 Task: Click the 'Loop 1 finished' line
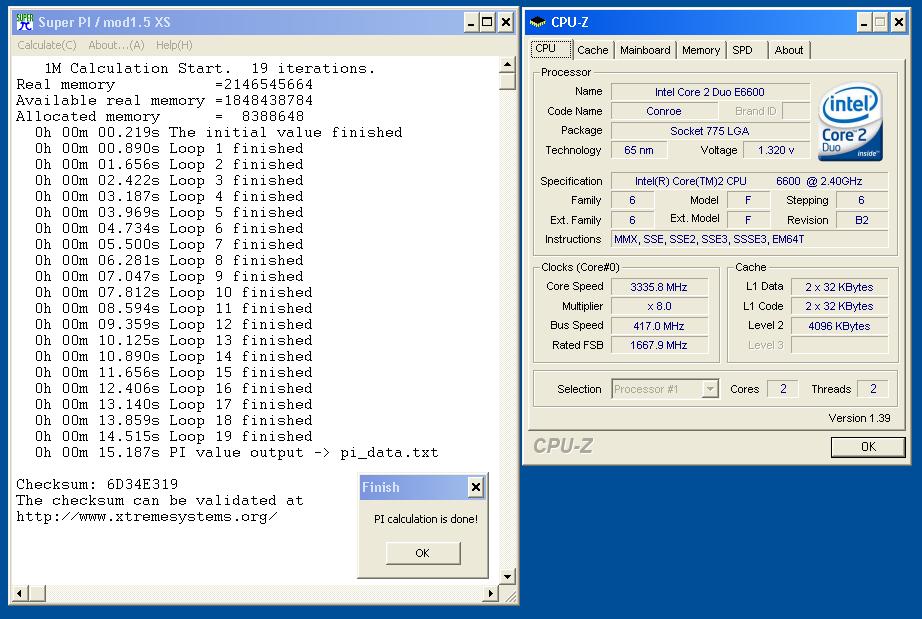pos(169,149)
